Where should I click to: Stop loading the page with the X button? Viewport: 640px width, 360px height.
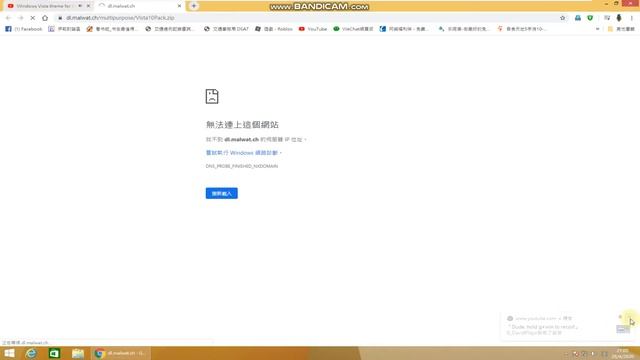(33, 18)
